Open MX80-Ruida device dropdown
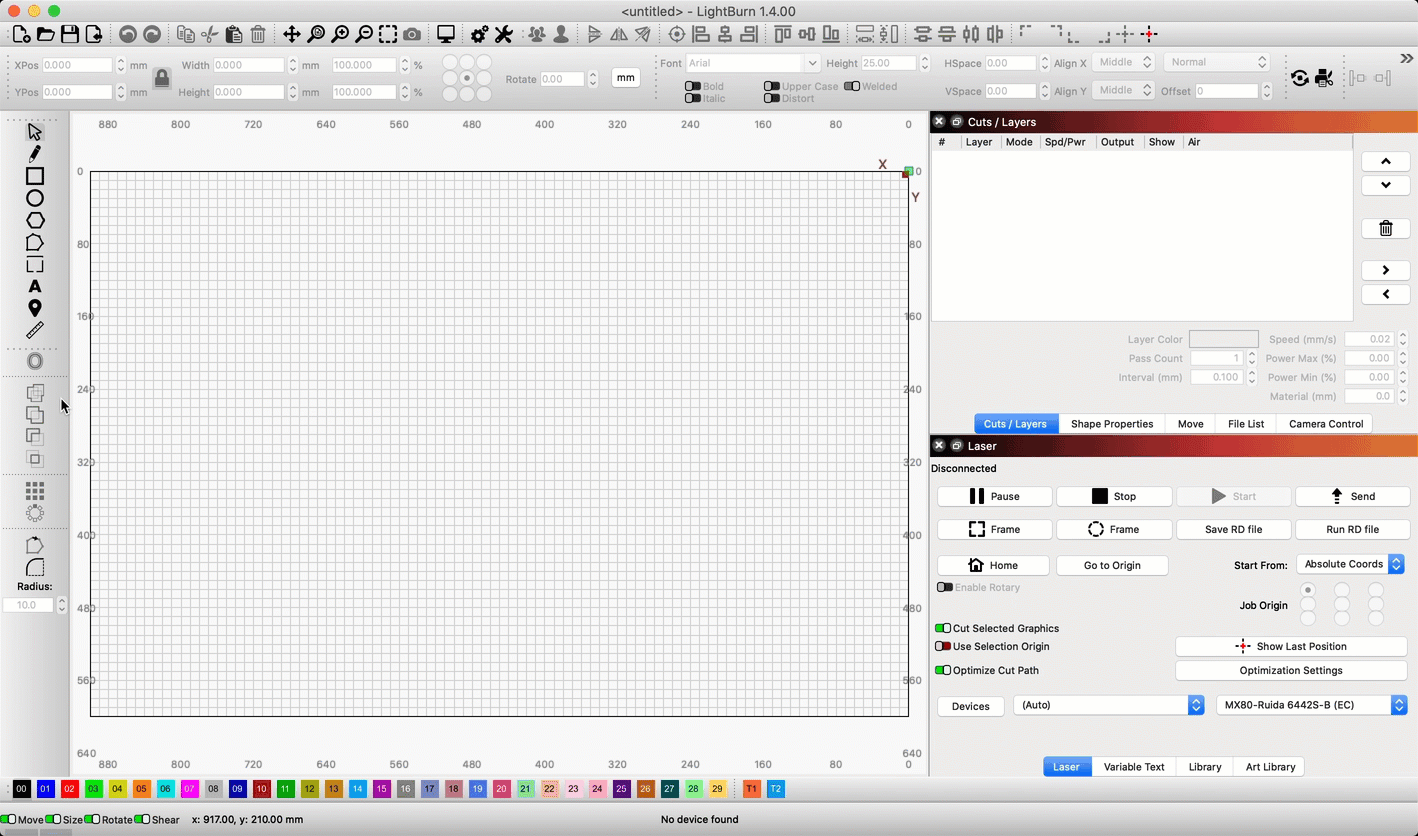The height and width of the screenshot is (836, 1418). click(1312, 705)
